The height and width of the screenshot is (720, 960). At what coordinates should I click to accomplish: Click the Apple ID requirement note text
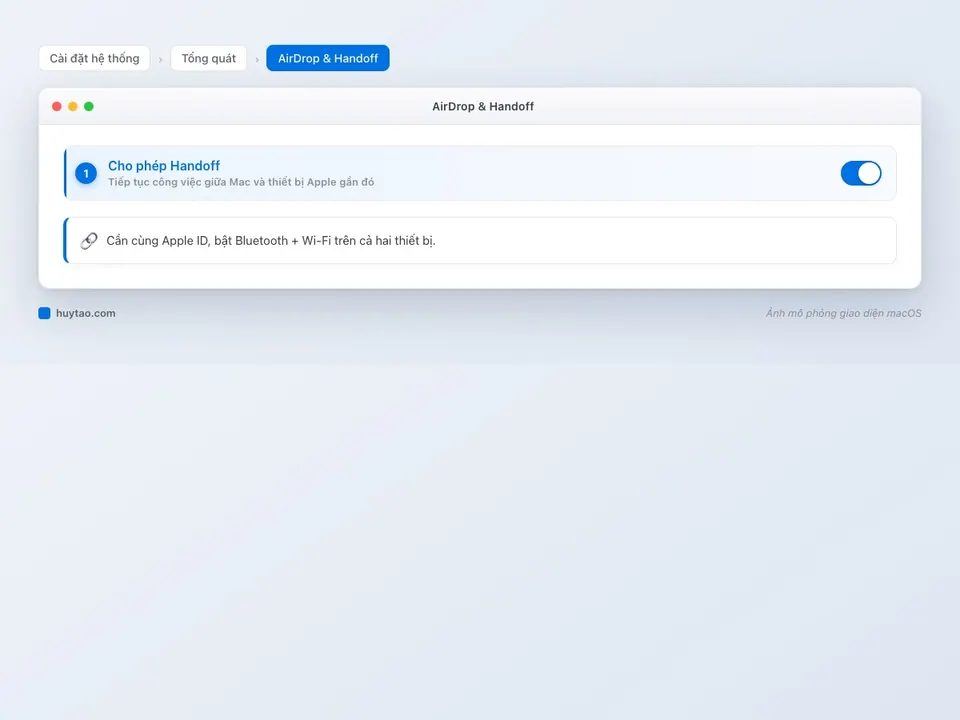pyautogui.click(x=271, y=241)
